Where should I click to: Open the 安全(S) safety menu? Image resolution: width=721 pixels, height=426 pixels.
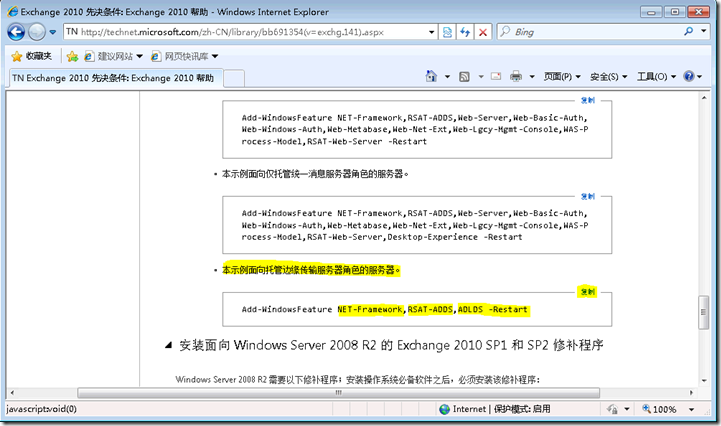[608, 77]
